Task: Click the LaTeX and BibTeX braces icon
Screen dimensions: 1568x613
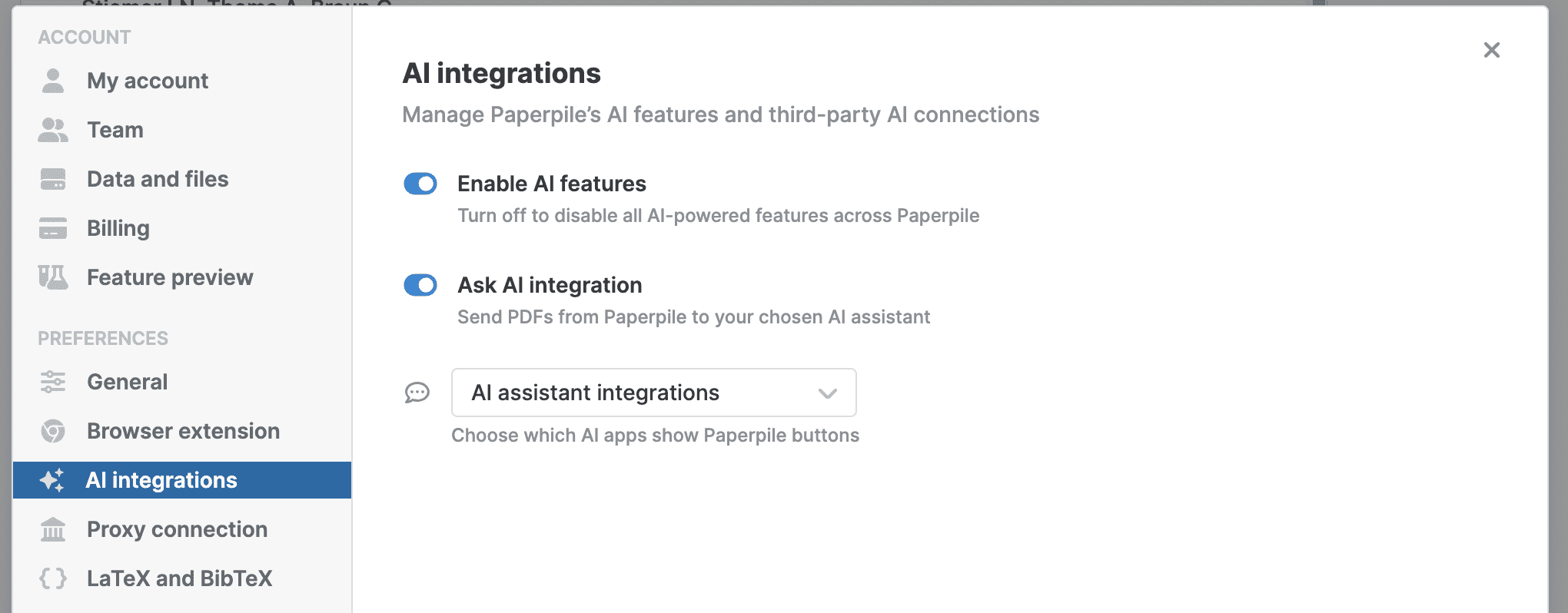Action: (x=53, y=578)
